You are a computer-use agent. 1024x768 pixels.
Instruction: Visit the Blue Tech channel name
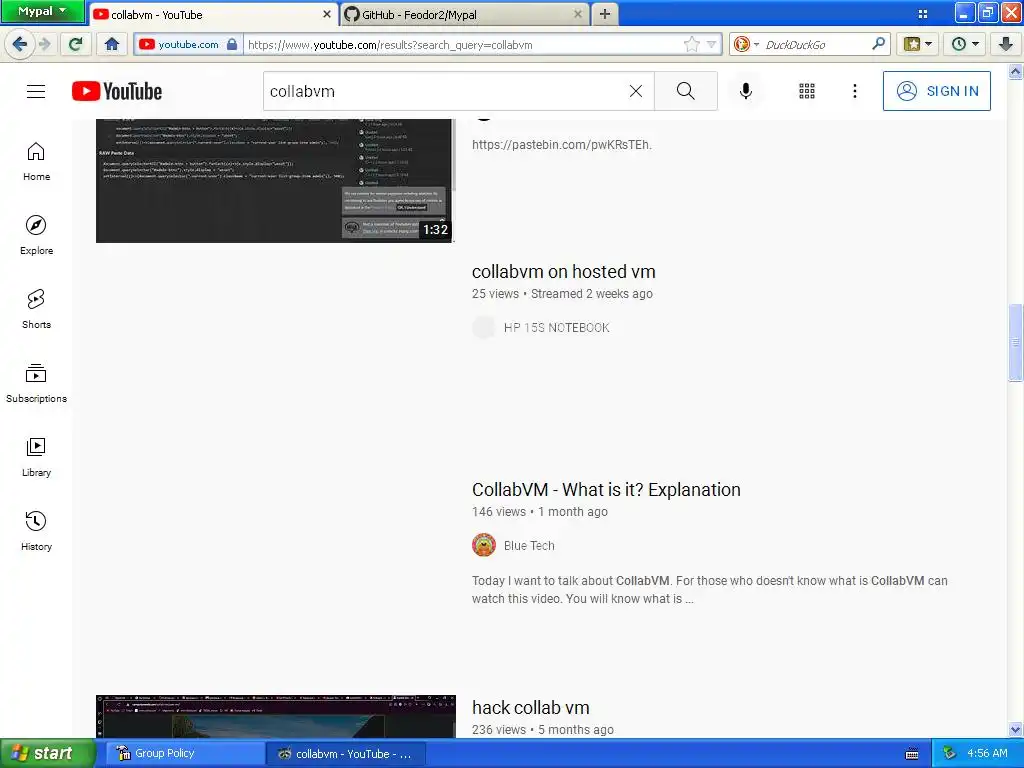[529, 546]
